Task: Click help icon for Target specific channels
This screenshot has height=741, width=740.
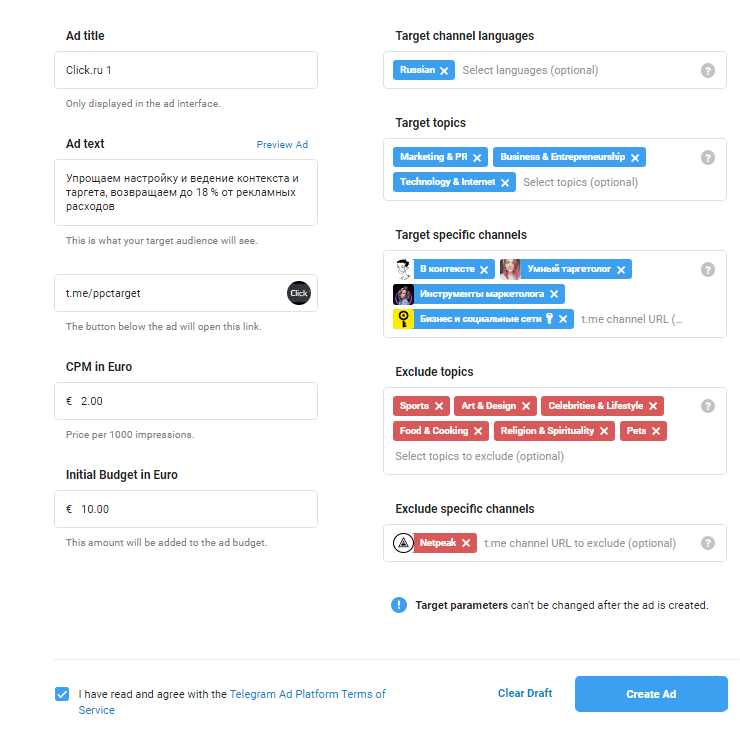Action: point(708,270)
